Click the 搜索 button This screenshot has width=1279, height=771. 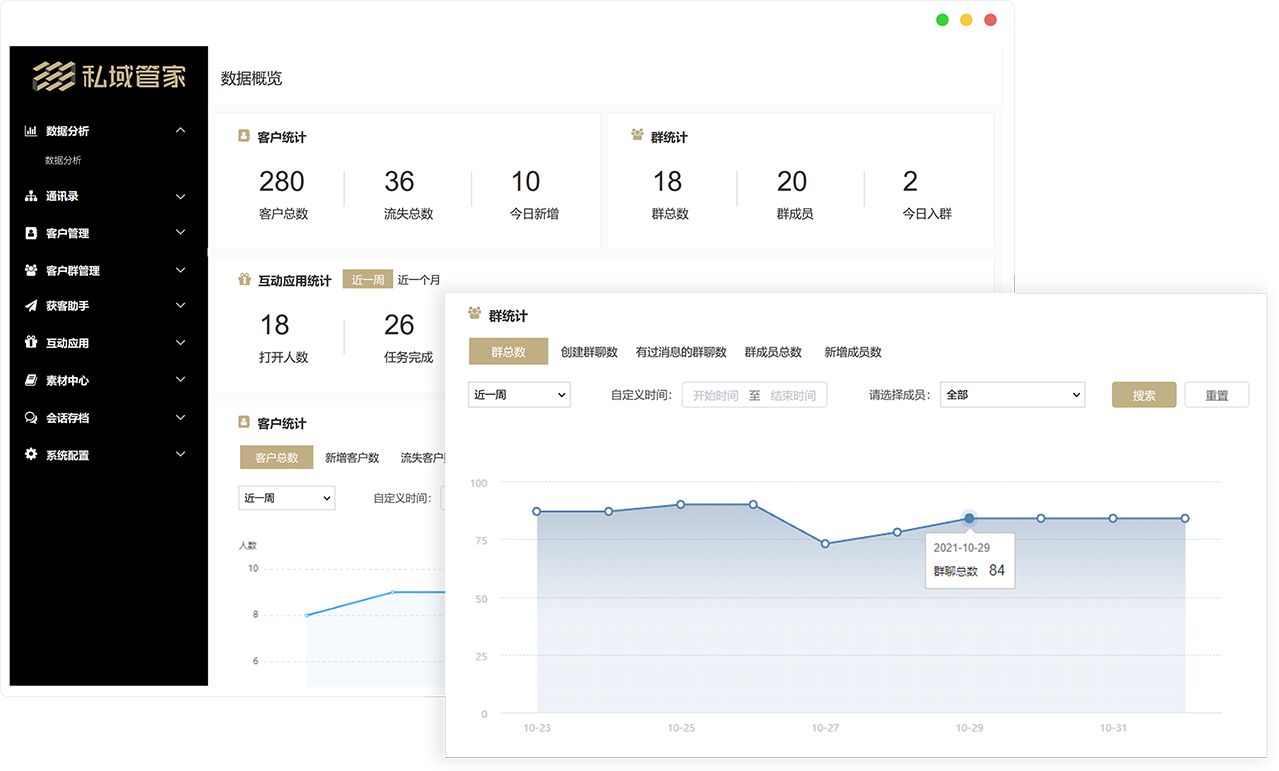click(1144, 395)
